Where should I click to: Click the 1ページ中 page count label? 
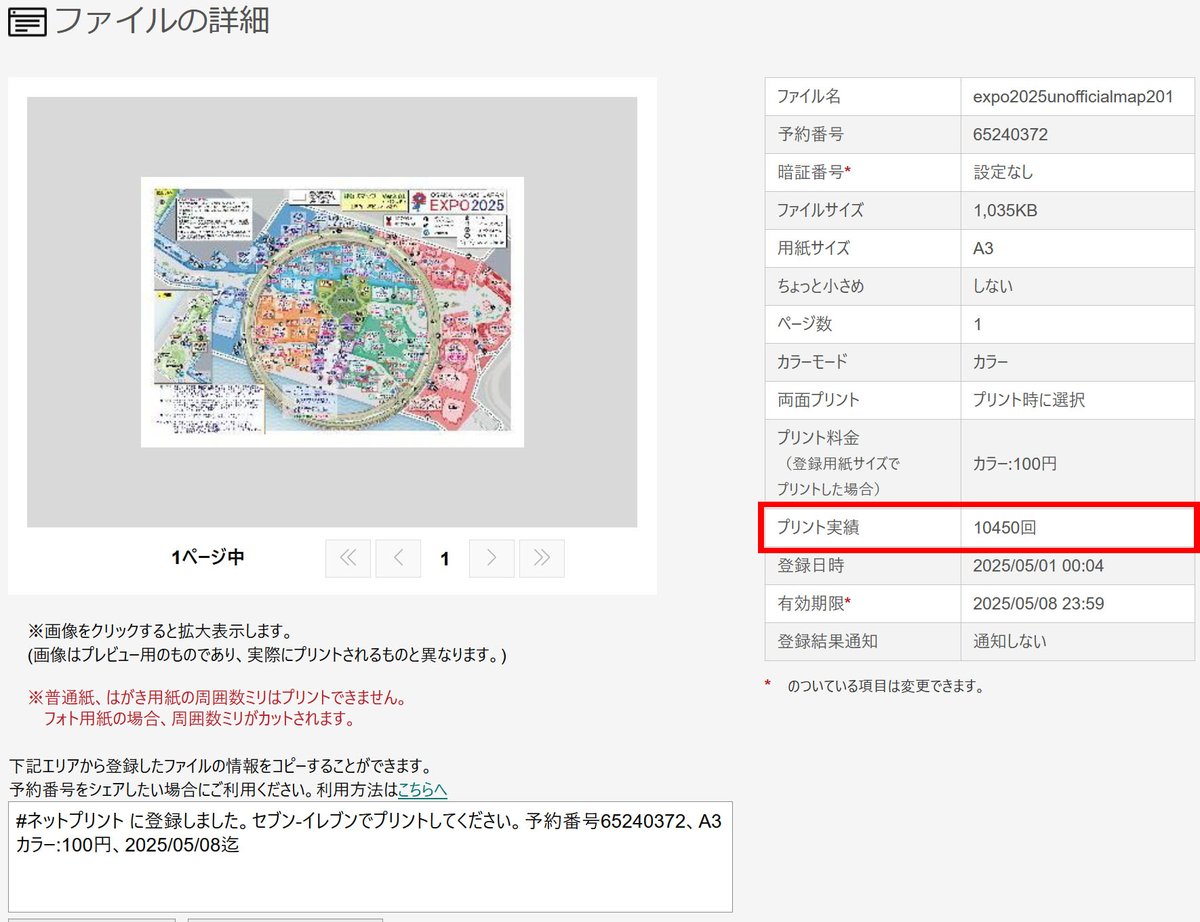click(207, 558)
